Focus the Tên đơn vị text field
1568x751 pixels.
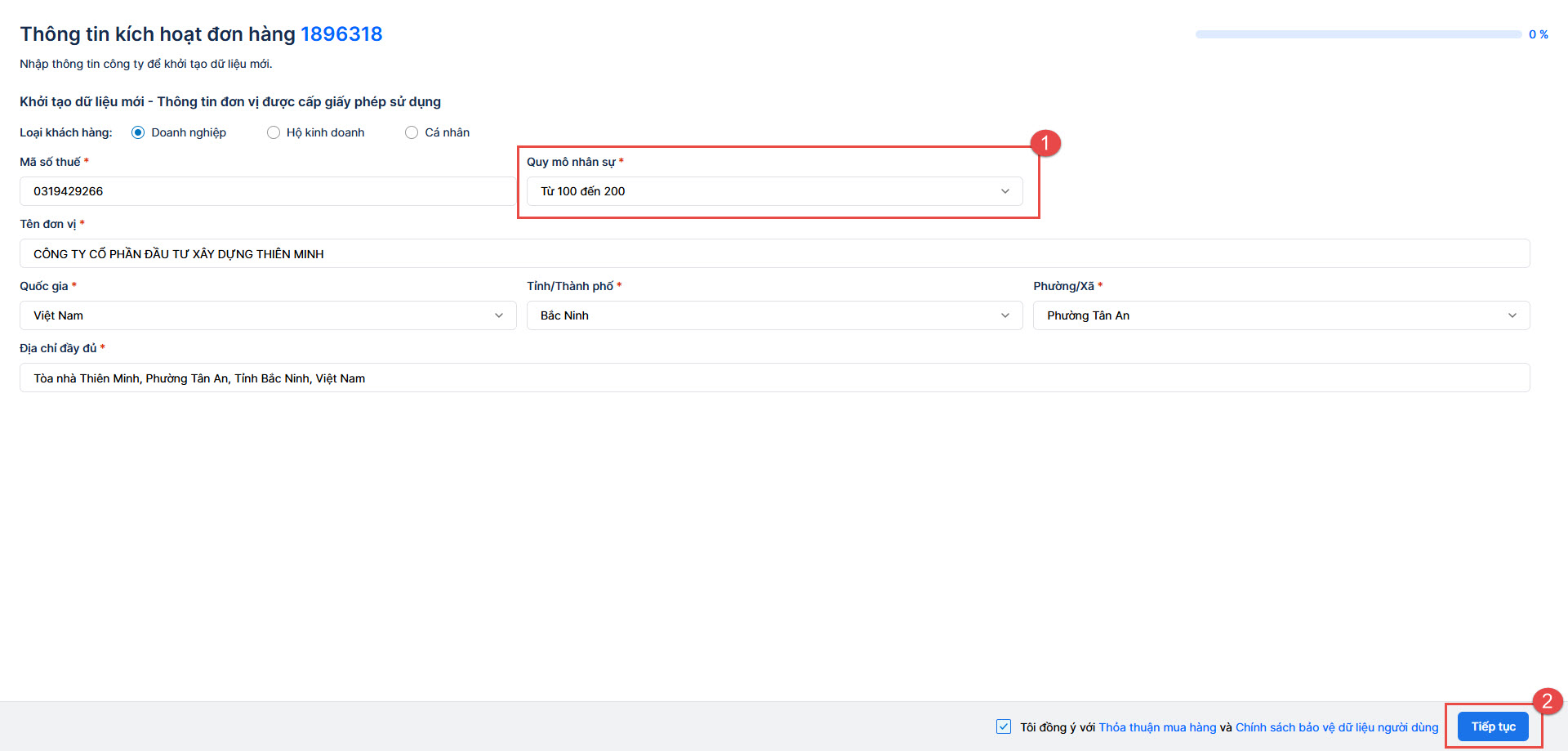click(774, 253)
